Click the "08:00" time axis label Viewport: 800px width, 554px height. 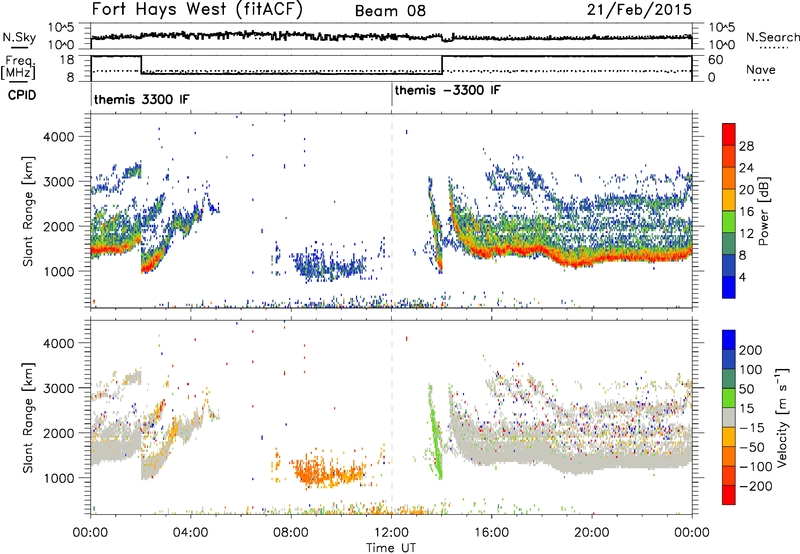(x=291, y=533)
